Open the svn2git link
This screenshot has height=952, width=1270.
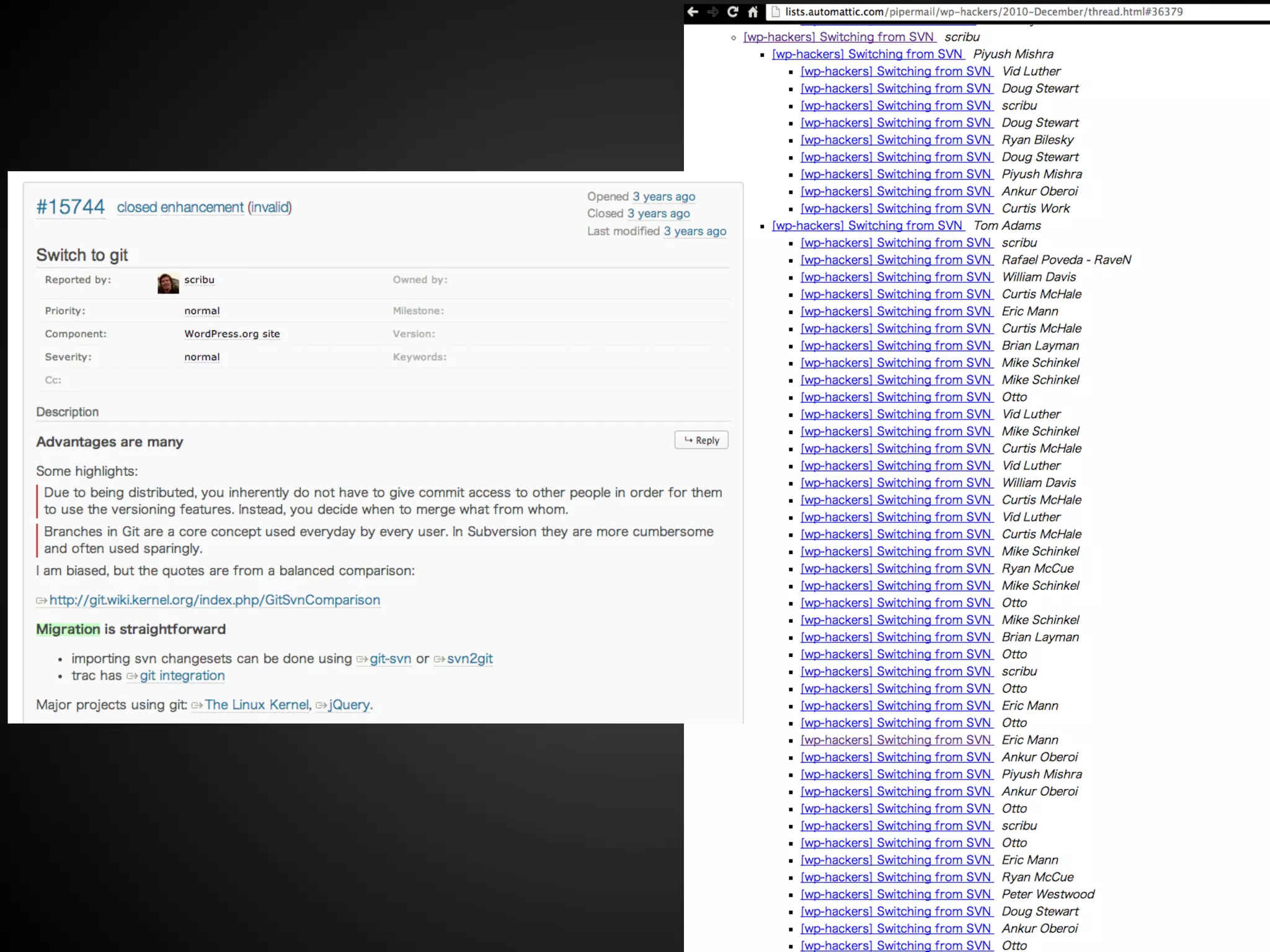click(x=469, y=659)
